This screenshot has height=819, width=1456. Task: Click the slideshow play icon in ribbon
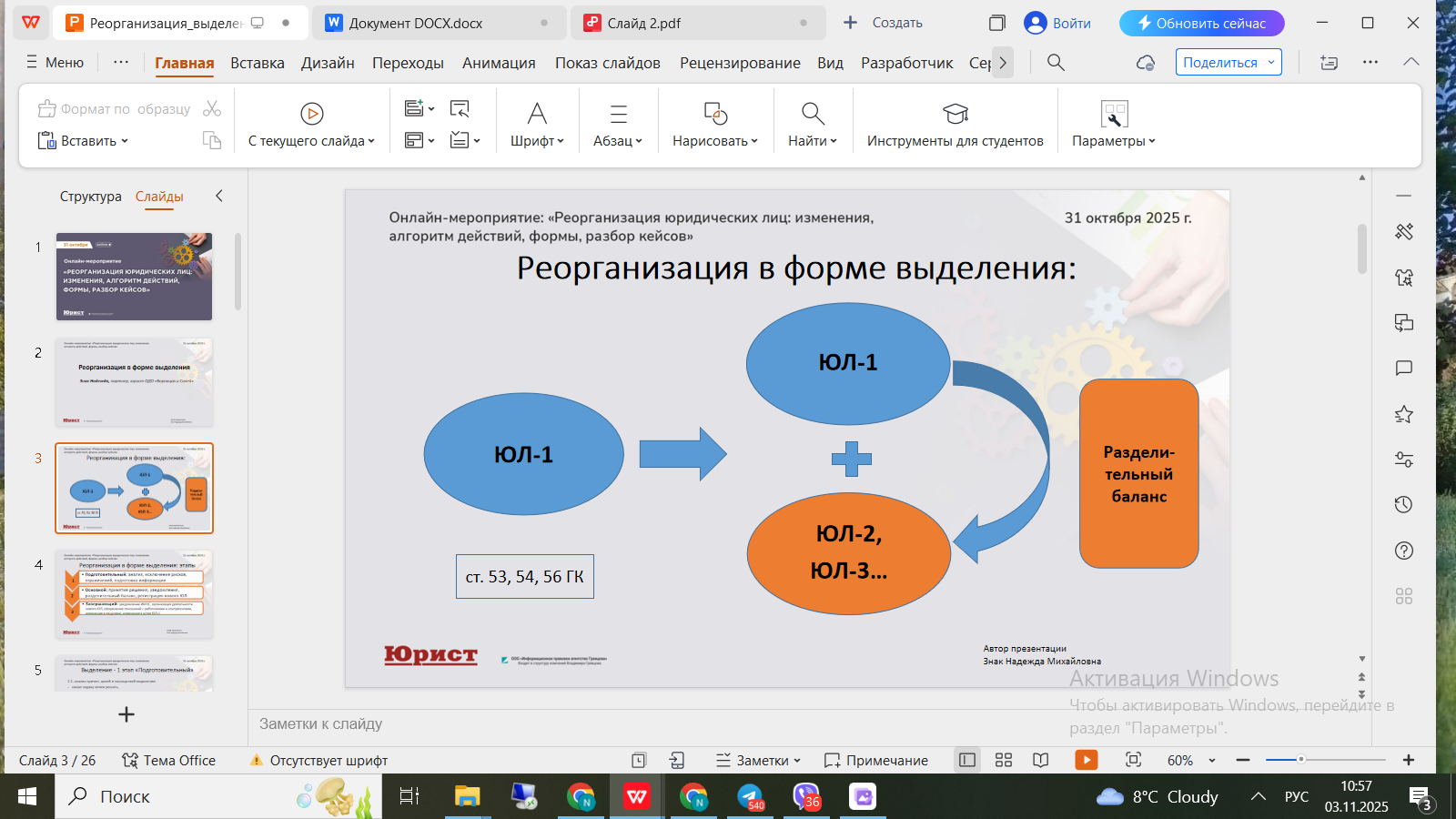[x=311, y=114]
